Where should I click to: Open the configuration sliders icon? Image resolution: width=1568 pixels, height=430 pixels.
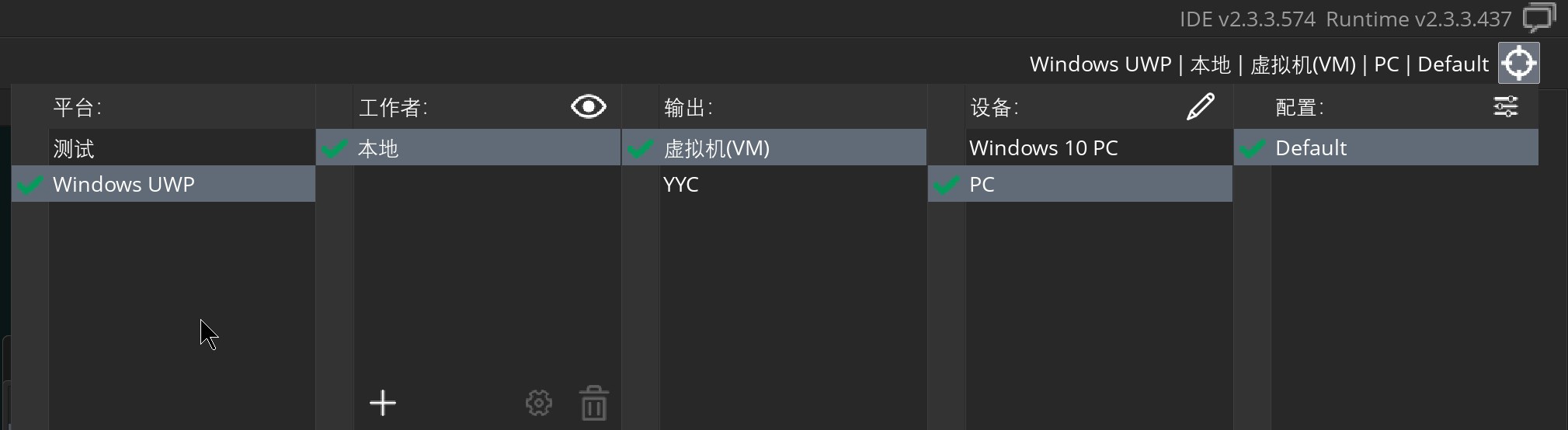(1505, 106)
